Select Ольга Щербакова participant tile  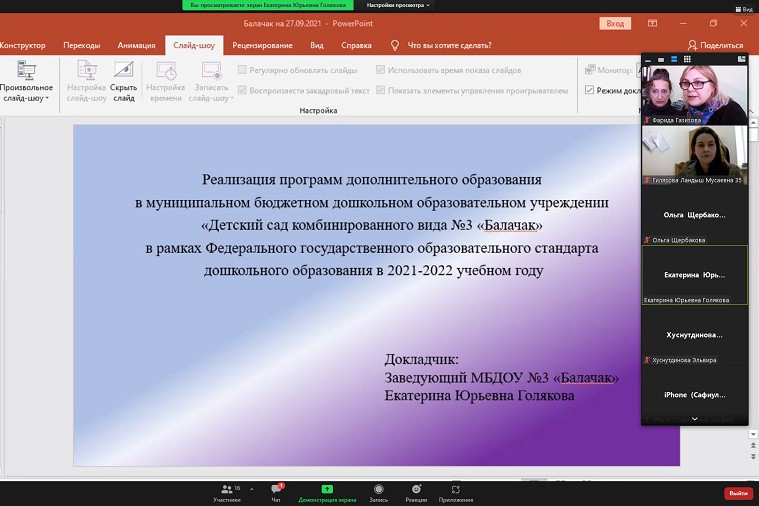(x=695, y=215)
